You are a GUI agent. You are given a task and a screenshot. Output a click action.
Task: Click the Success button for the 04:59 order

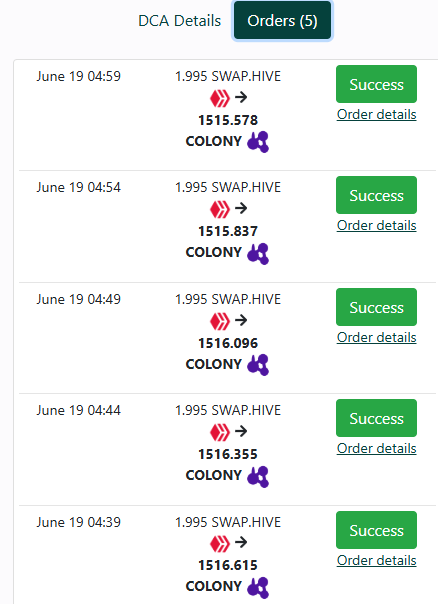pyautogui.click(x=376, y=84)
